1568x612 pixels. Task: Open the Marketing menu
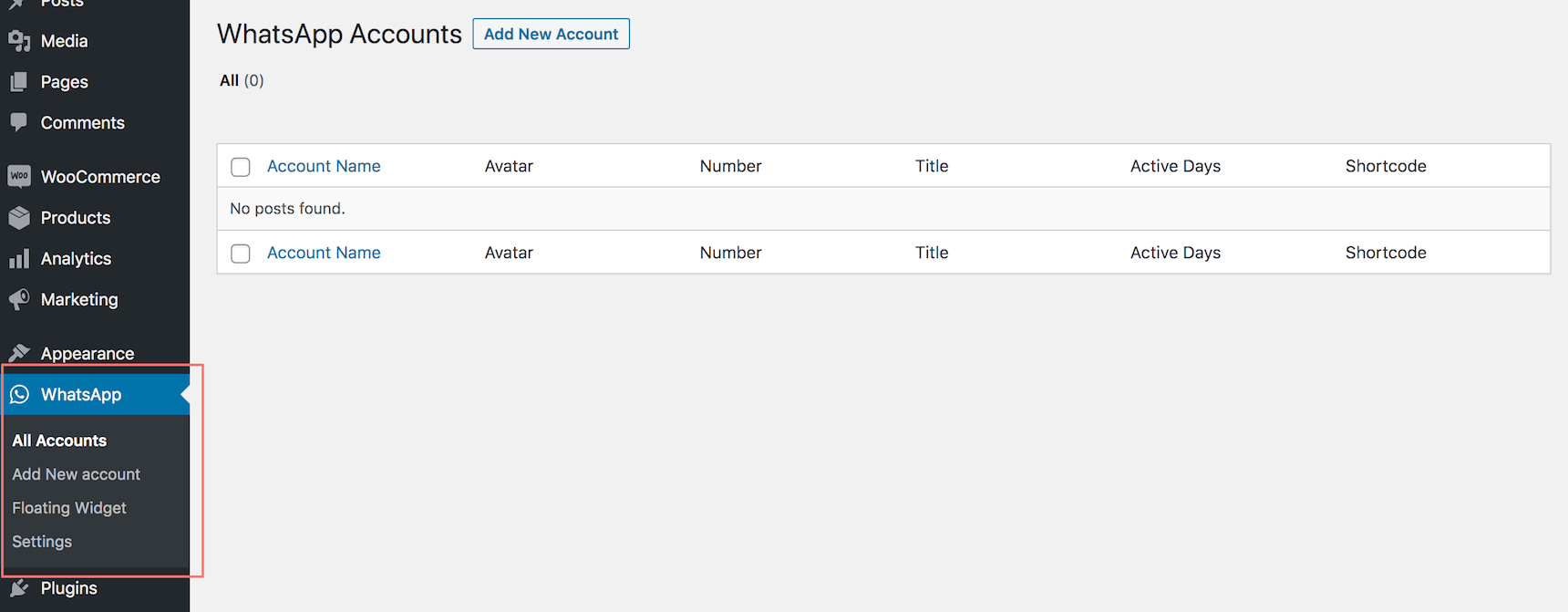pyautogui.click(x=95, y=299)
